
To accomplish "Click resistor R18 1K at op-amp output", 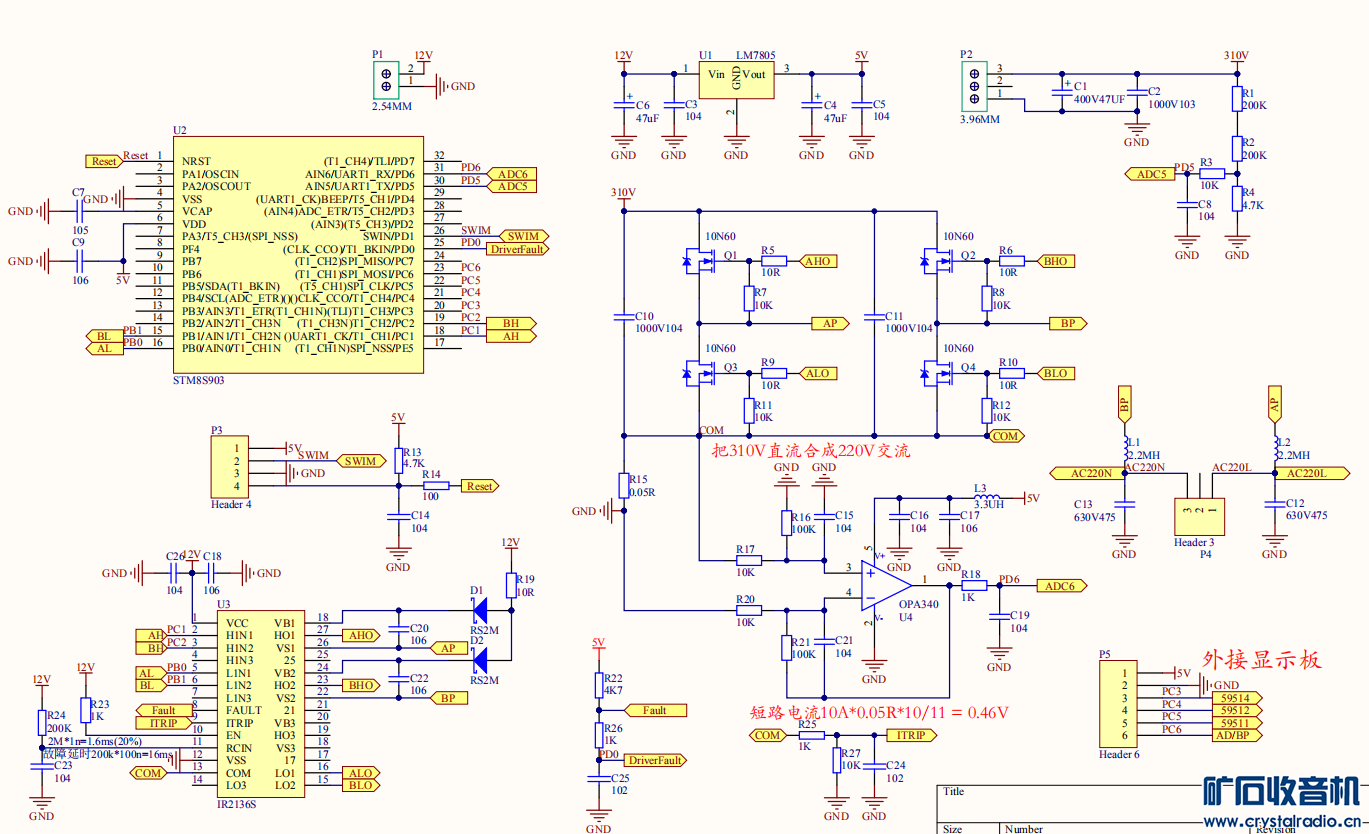I will click(x=973, y=585).
